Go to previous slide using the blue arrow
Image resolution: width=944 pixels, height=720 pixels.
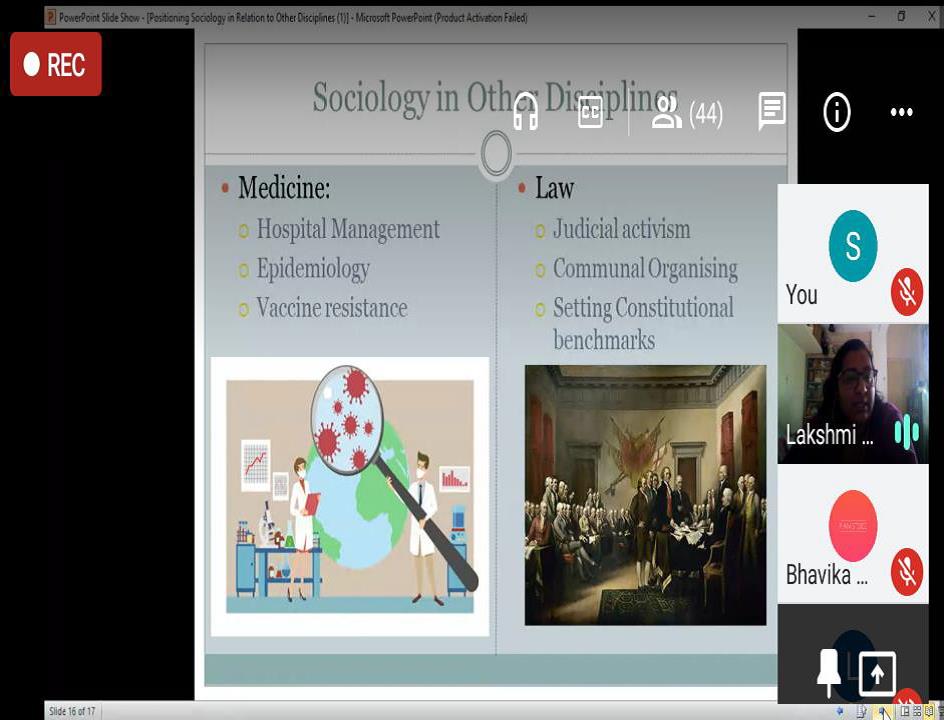(840, 711)
